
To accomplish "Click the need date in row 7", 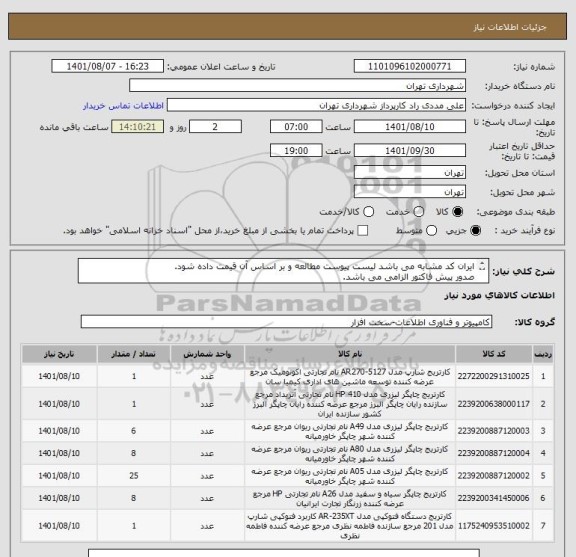I will [59, 526].
